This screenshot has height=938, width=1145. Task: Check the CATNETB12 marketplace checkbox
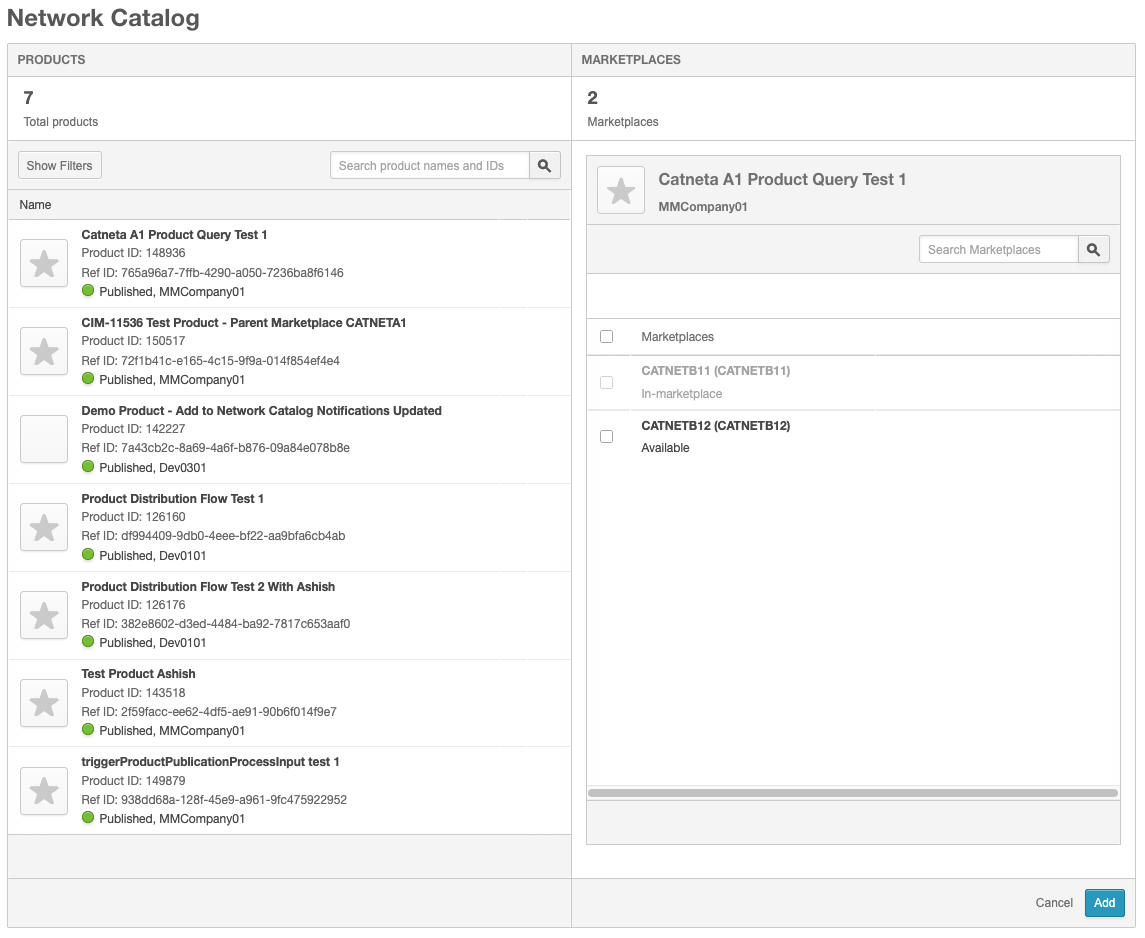click(606, 437)
